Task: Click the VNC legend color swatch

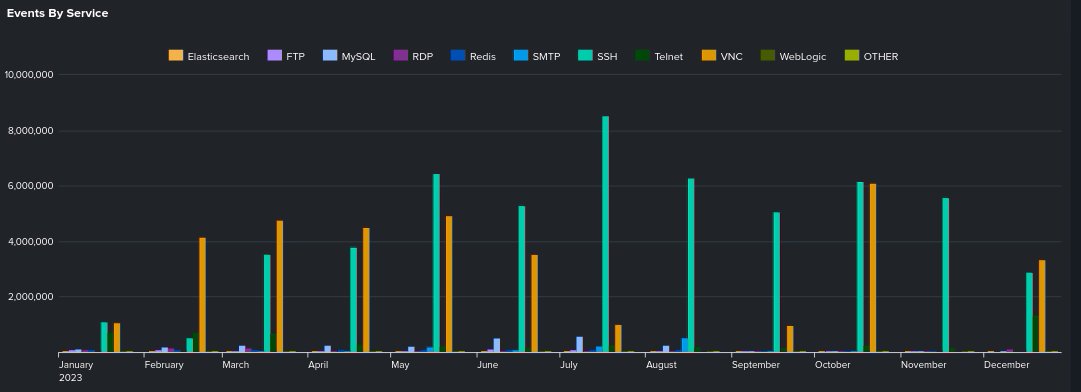Action: [709, 56]
